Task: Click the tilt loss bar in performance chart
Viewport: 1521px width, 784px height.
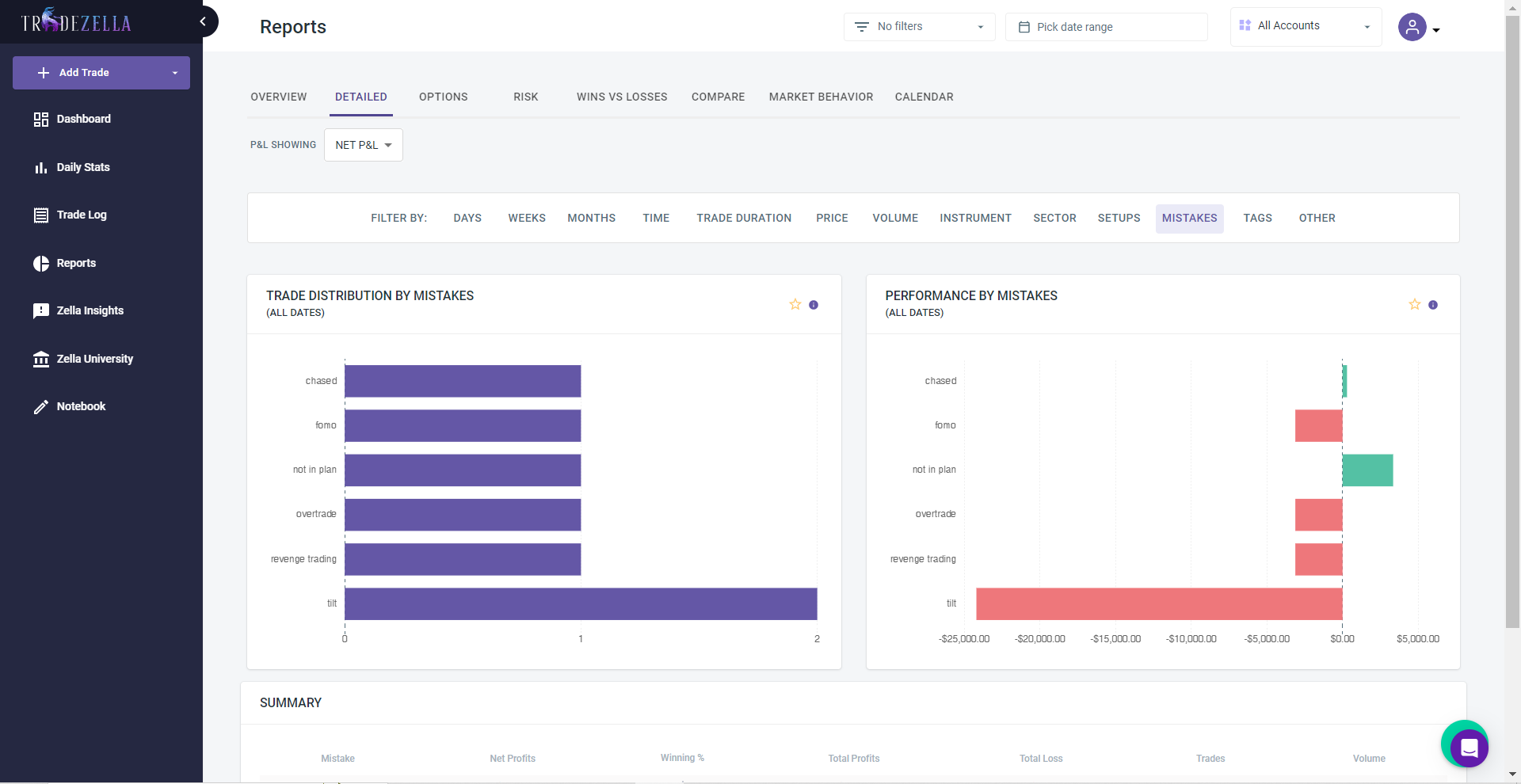Action: [1158, 604]
